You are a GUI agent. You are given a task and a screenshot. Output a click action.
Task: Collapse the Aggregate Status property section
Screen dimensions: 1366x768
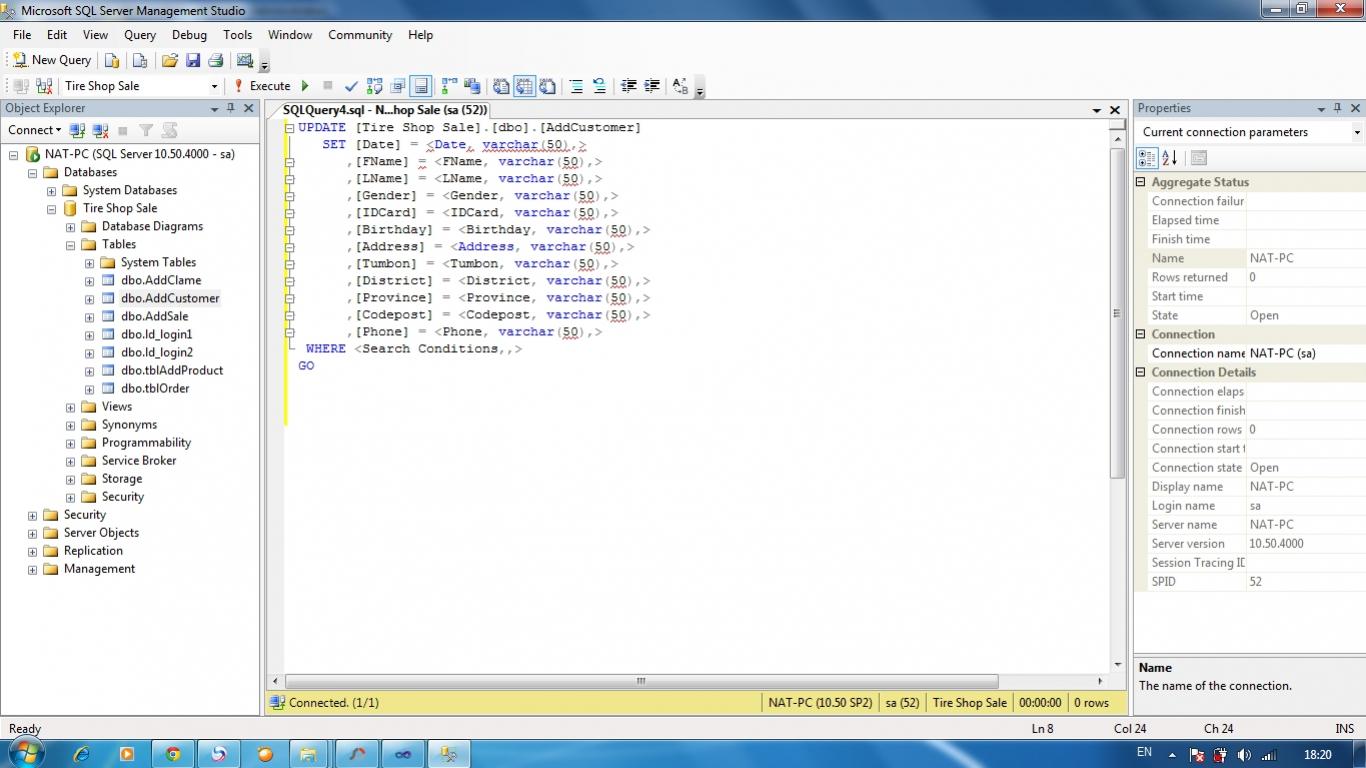(x=1141, y=182)
